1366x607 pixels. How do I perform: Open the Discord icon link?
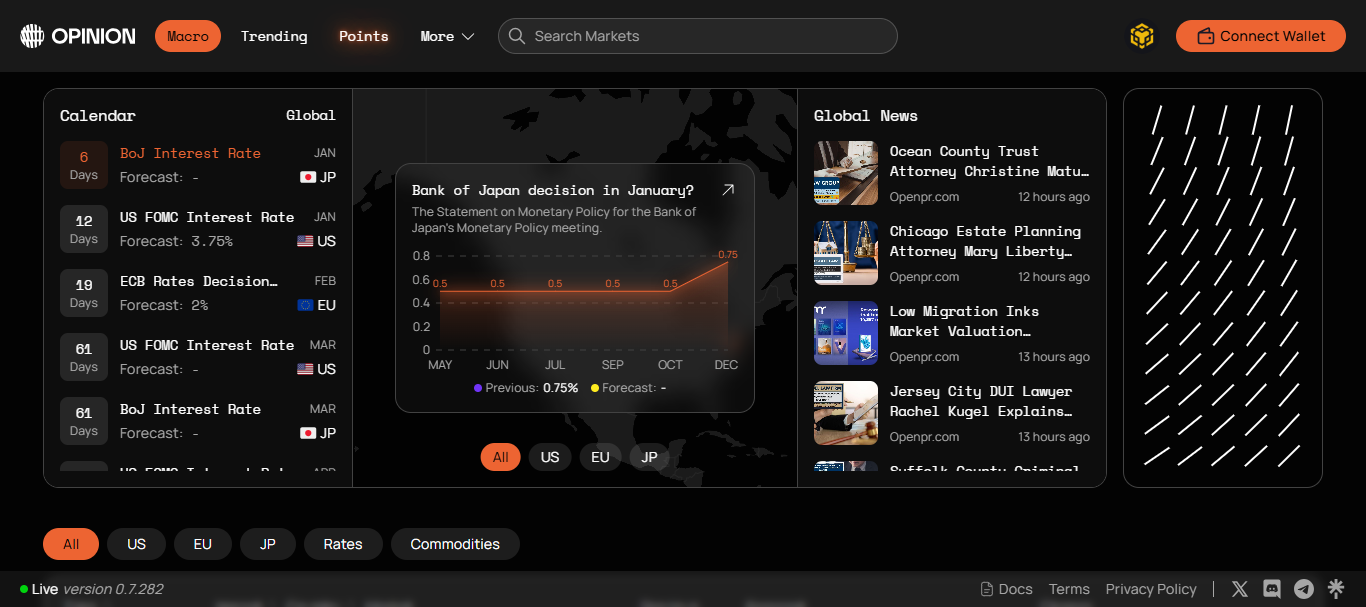pos(1272,589)
